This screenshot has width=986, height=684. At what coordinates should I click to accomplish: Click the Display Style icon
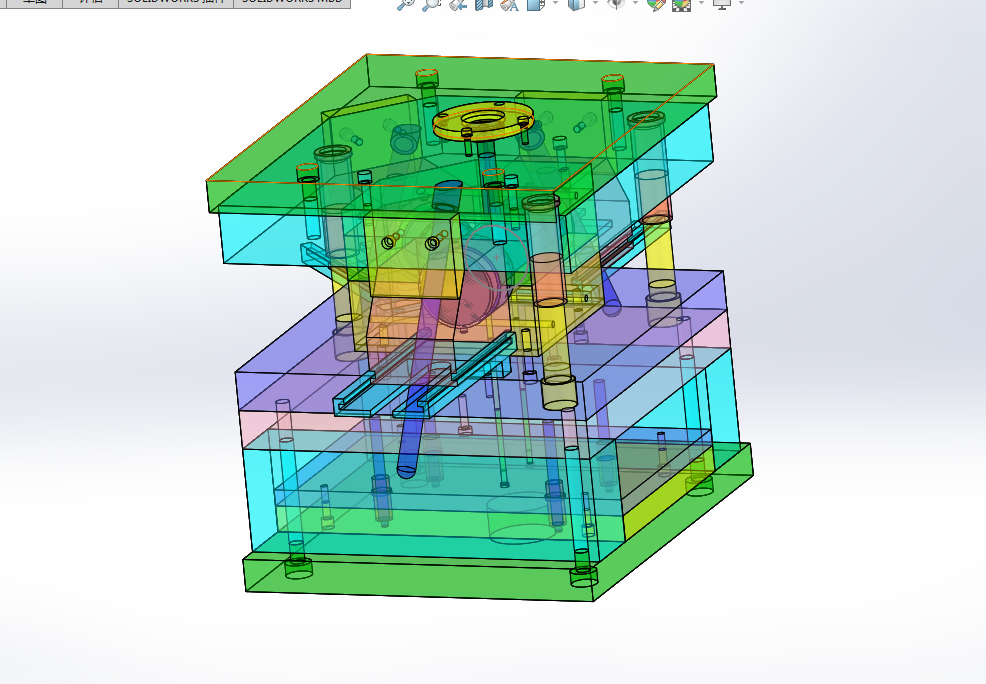pyautogui.click(x=575, y=4)
